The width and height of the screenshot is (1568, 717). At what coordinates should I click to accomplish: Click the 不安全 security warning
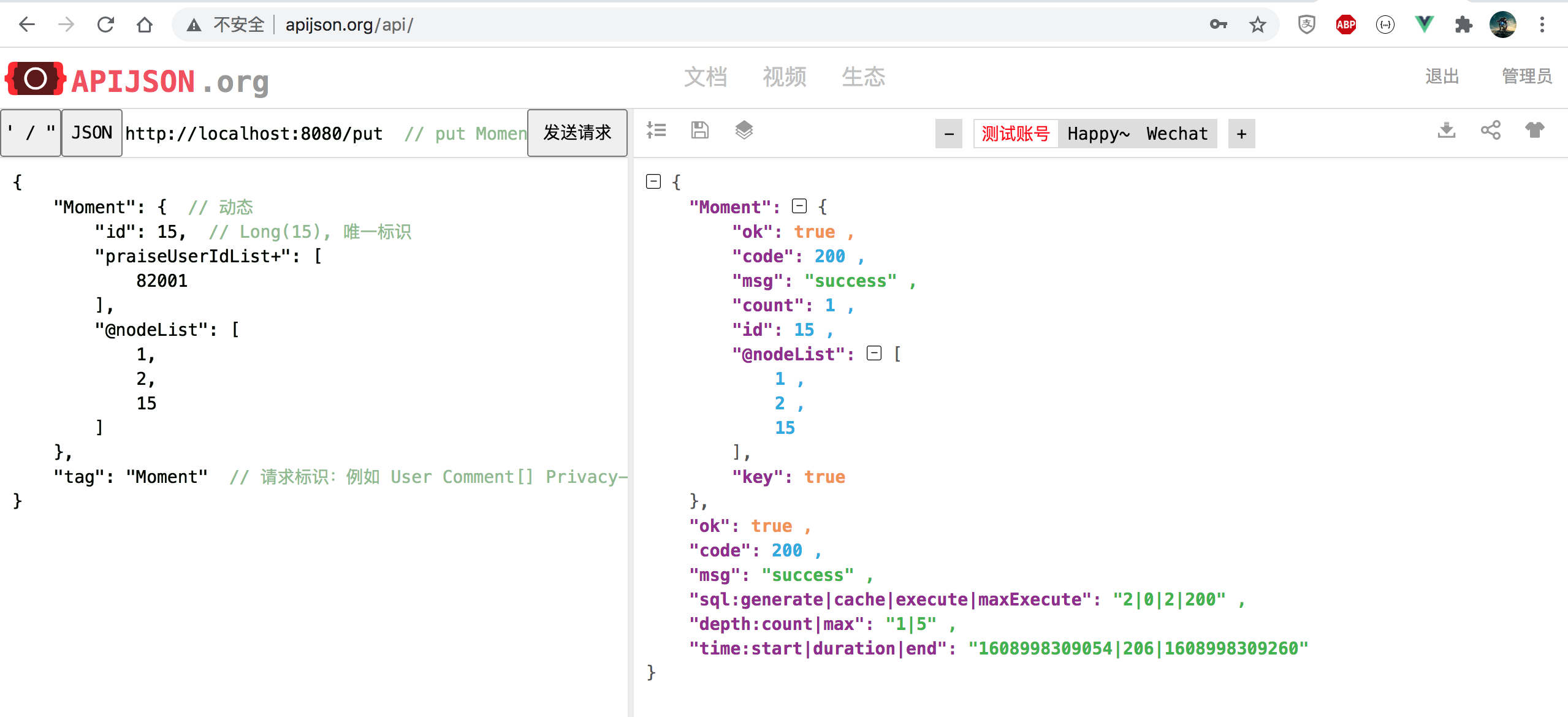tap(226, 25)
